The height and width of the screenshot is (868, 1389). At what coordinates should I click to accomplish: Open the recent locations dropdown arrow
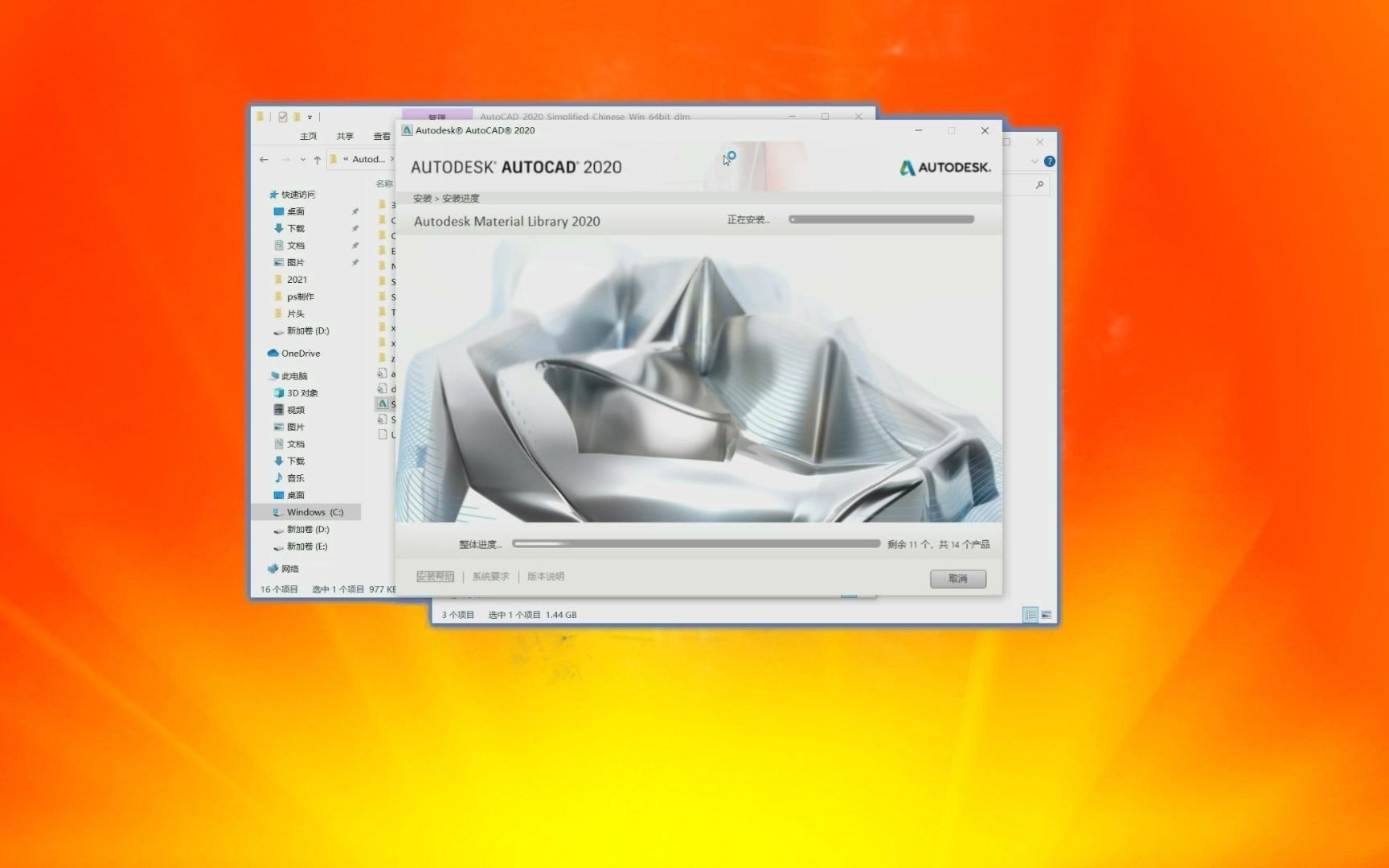302,160
